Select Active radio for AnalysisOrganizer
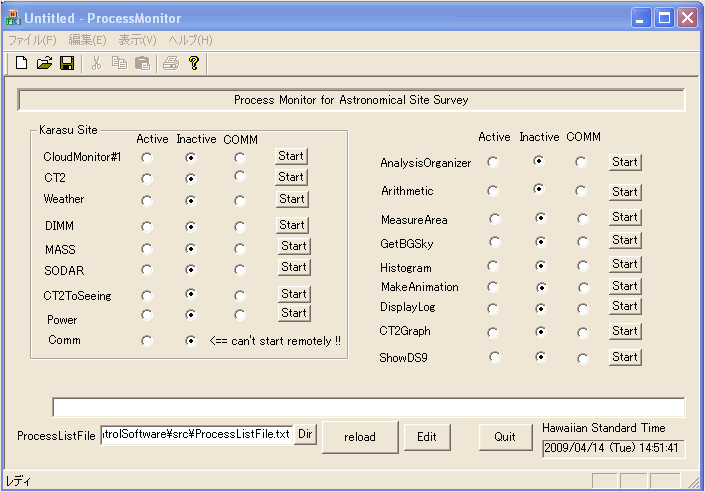The image size is (705, 492). point(493,161)
